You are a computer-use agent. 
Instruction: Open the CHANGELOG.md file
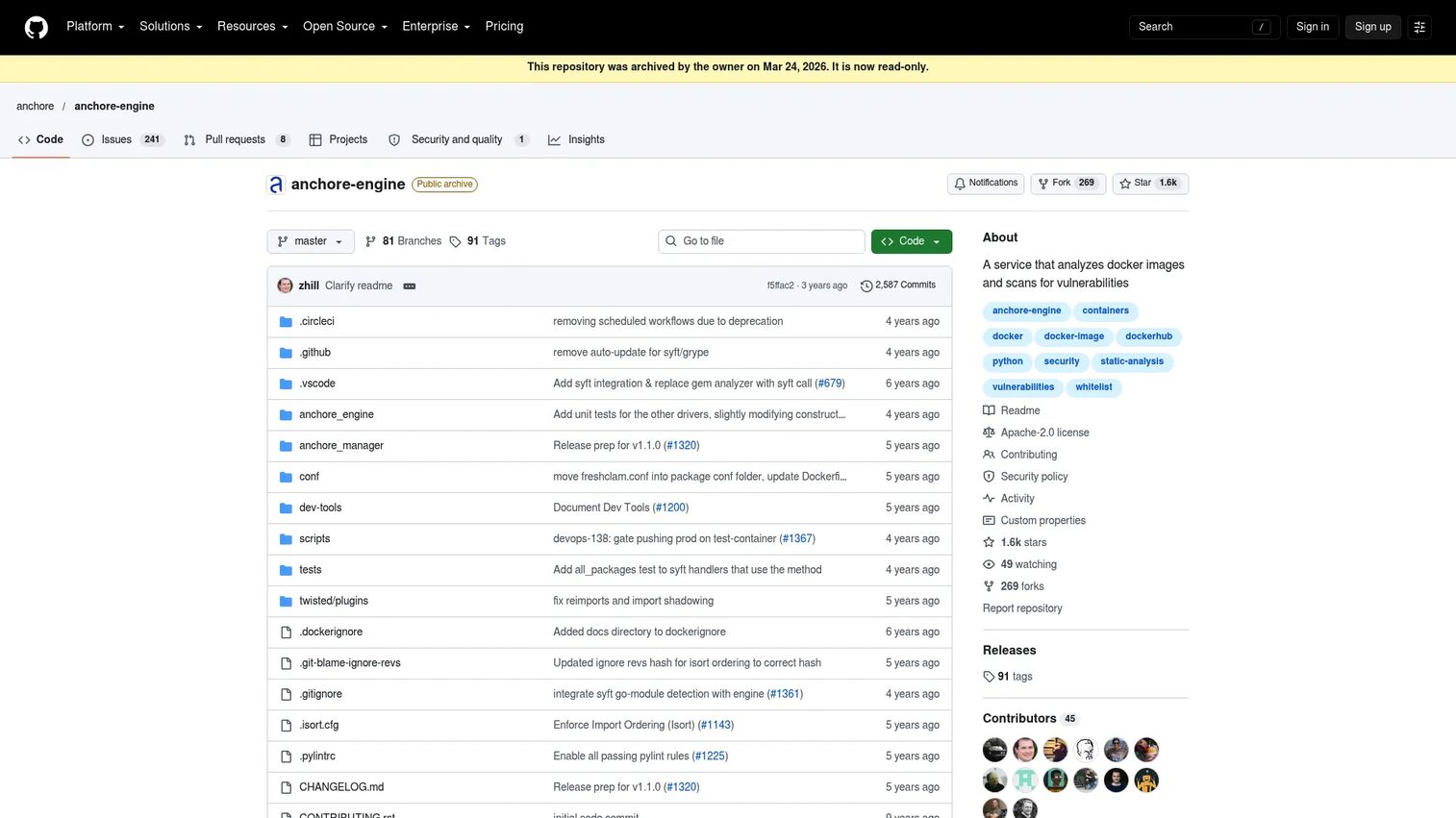pos(341,787)
